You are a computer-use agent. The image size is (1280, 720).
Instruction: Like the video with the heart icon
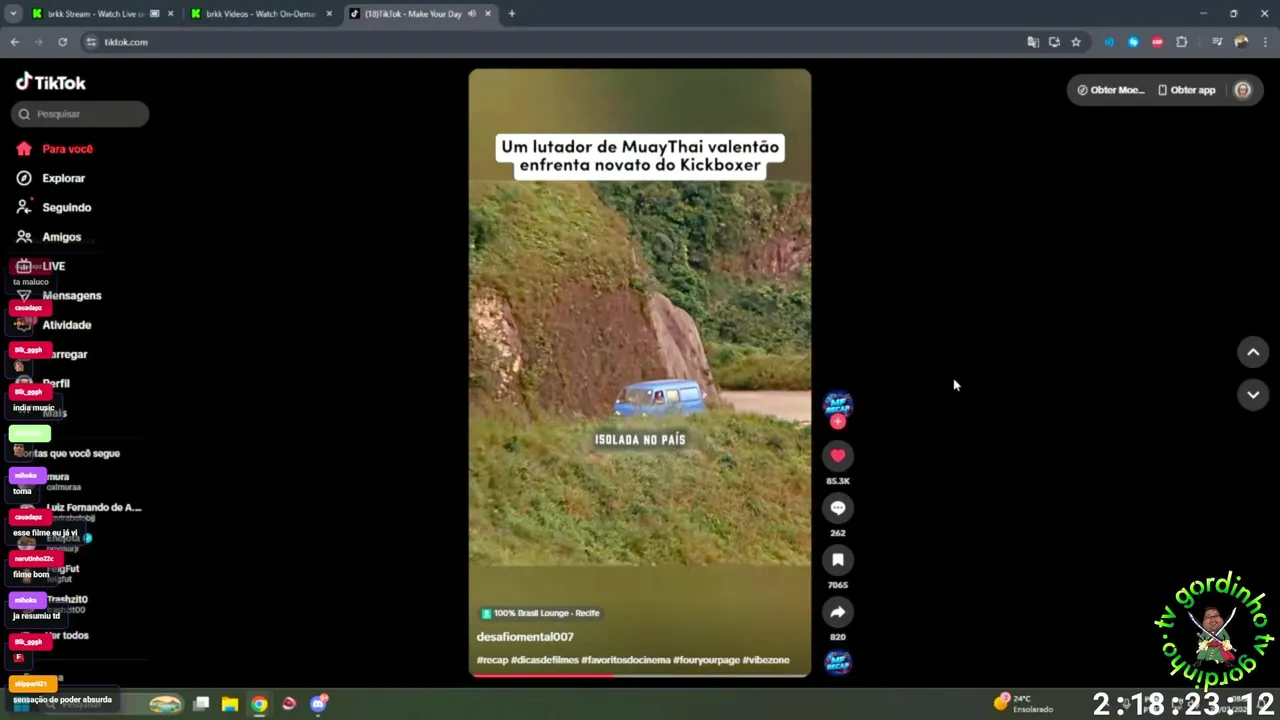(838, 456)
